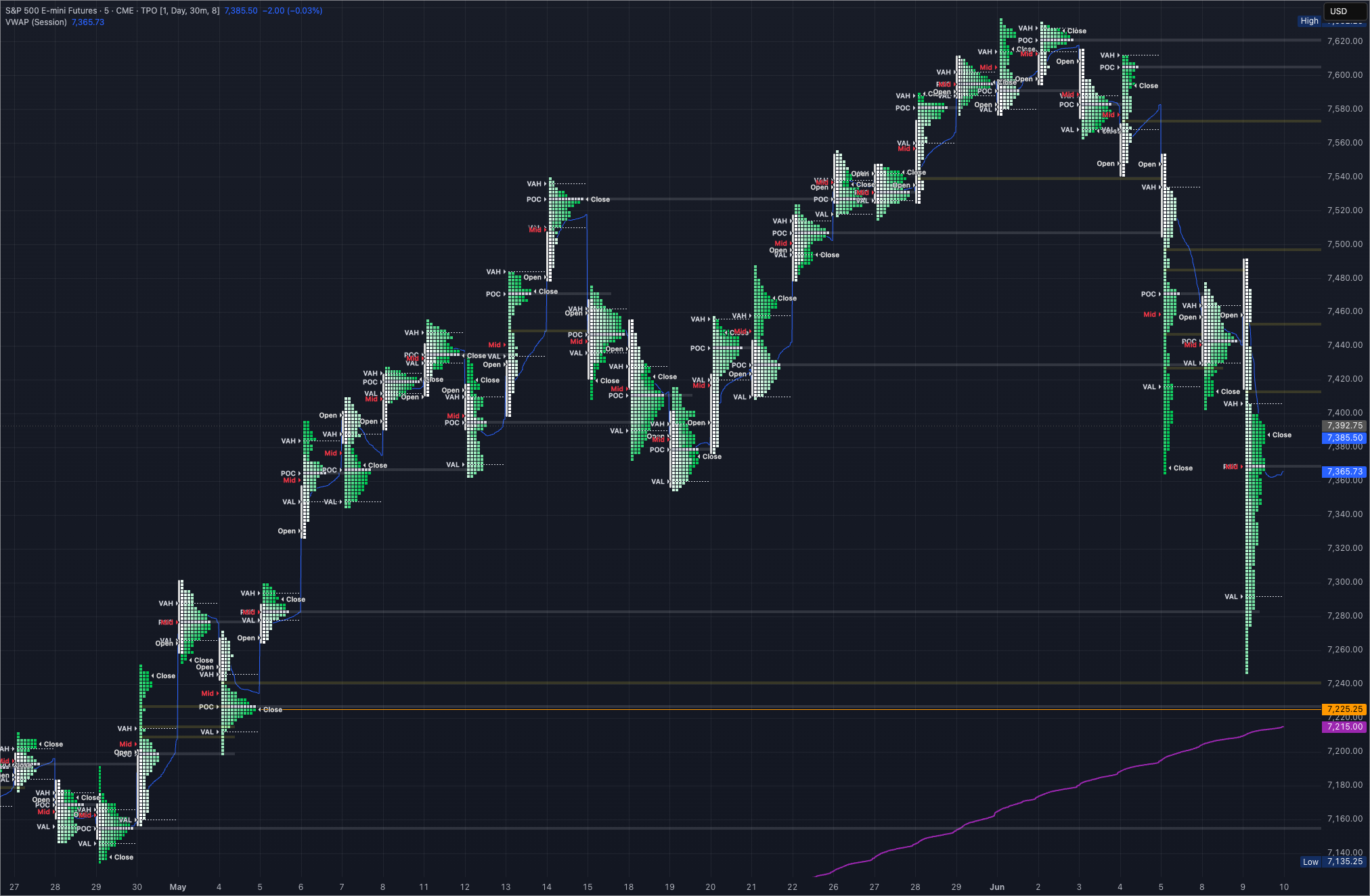Click the 22 date on the time axis

(x=793, y=887)
